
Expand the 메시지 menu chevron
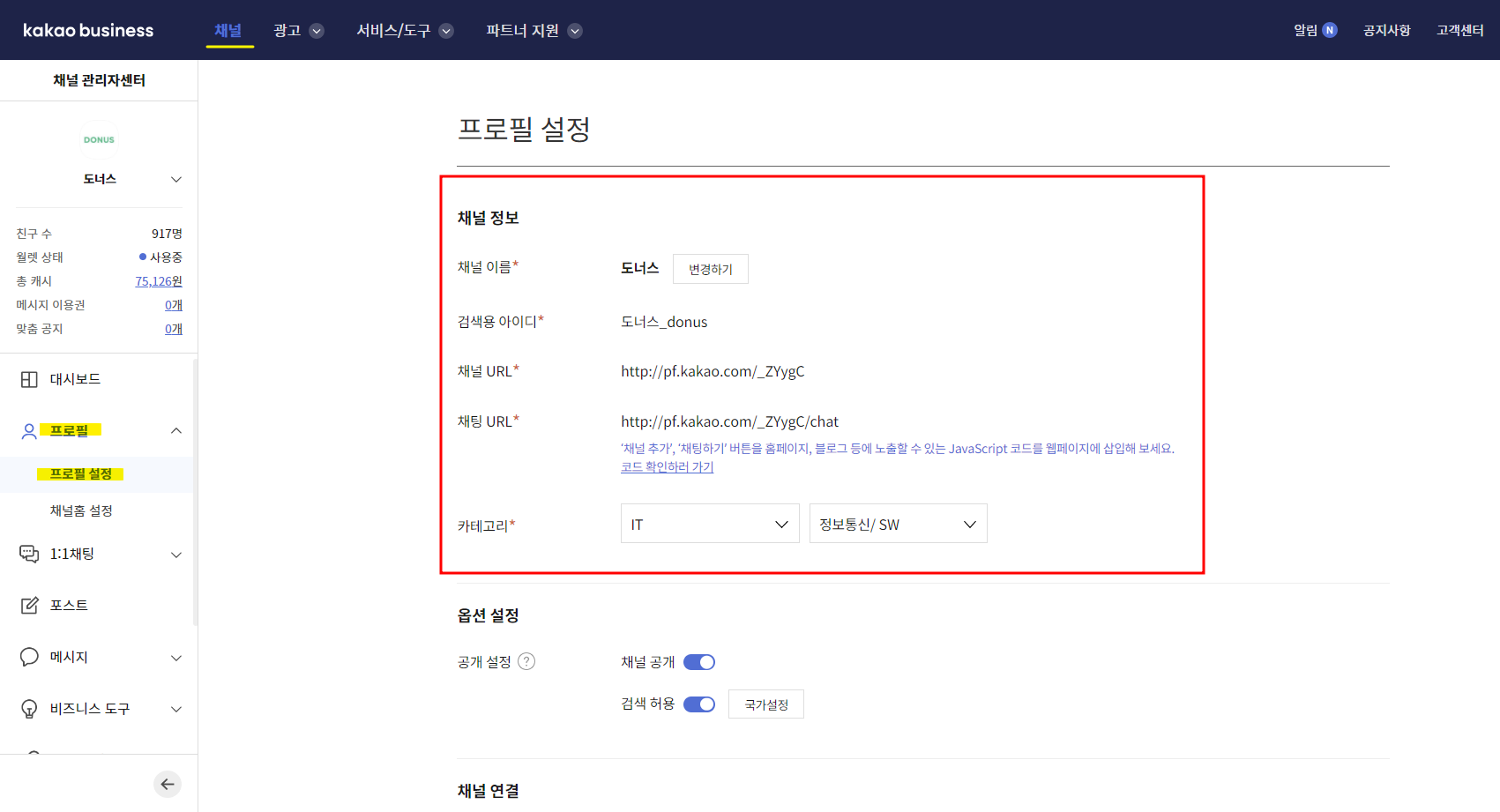click(176, 658)
